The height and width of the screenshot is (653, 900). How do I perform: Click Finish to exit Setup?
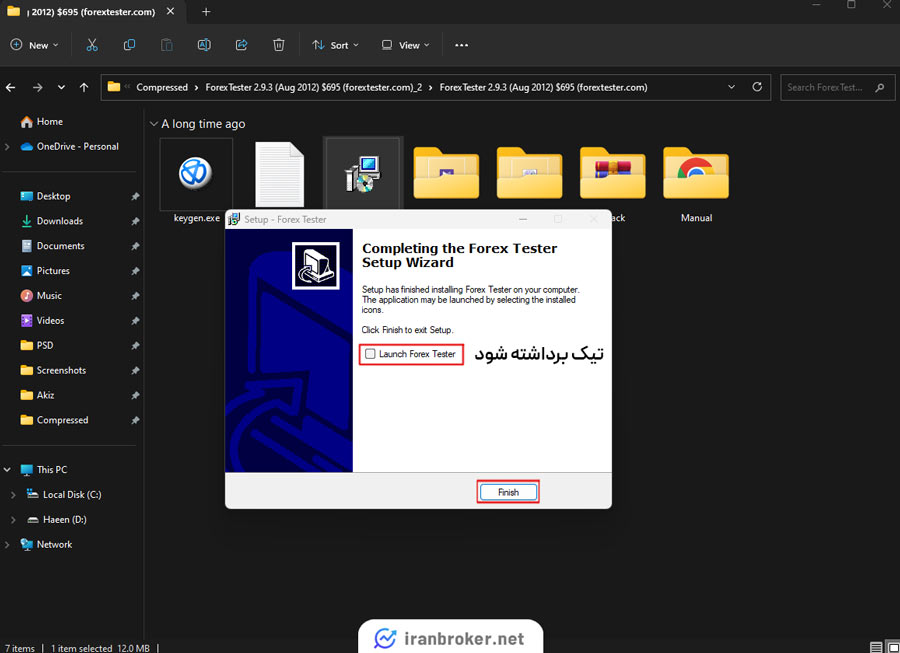coord(508,492)
